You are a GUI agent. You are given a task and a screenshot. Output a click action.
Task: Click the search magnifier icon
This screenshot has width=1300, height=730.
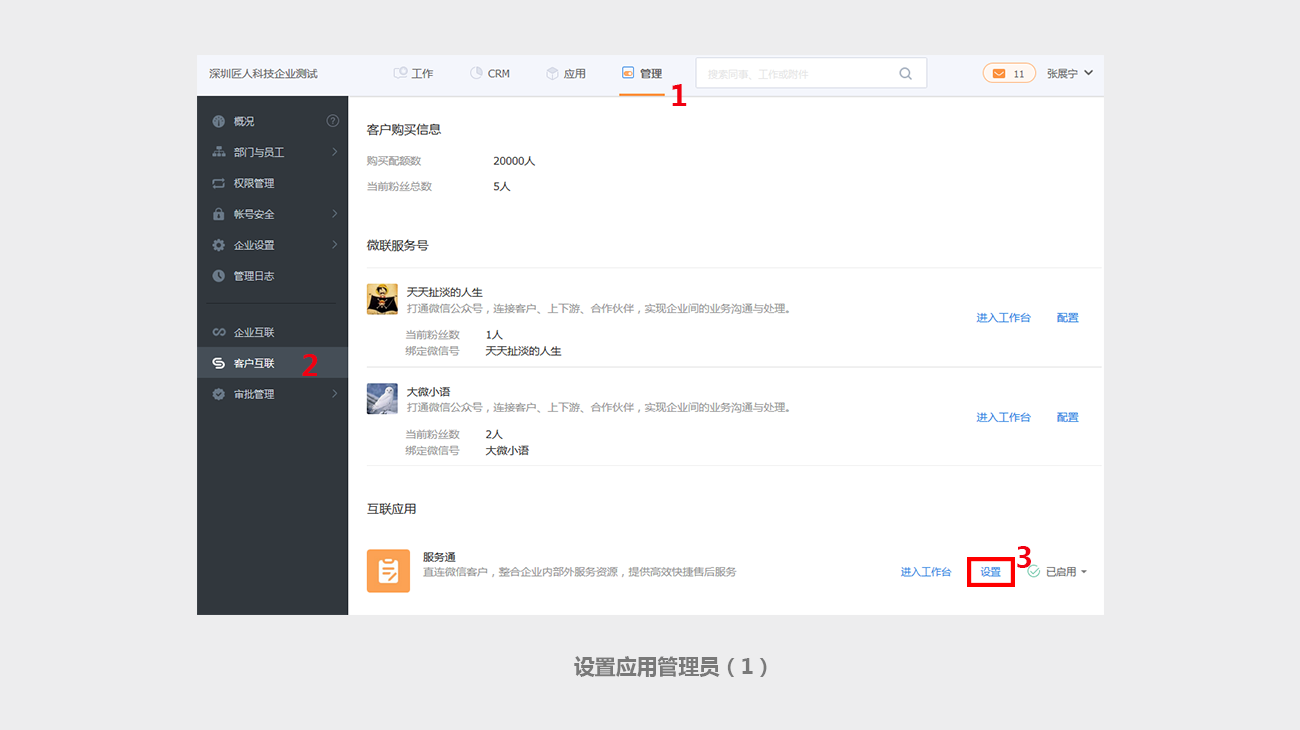(x=906, y=73)
